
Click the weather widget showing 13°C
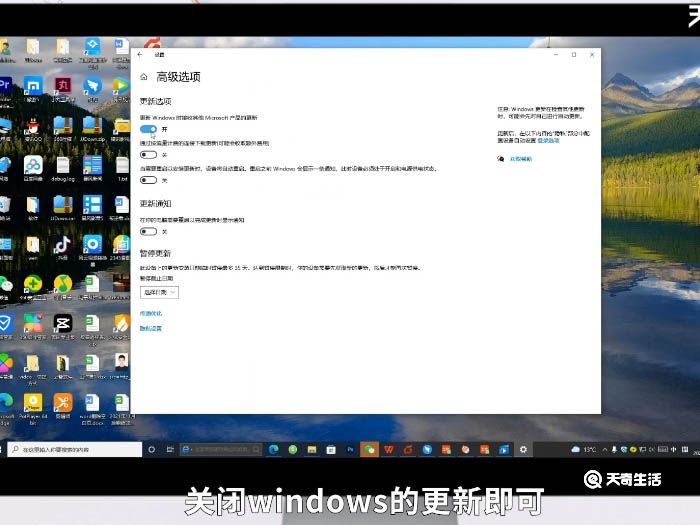pyautogui.click(x=583, y=450)
